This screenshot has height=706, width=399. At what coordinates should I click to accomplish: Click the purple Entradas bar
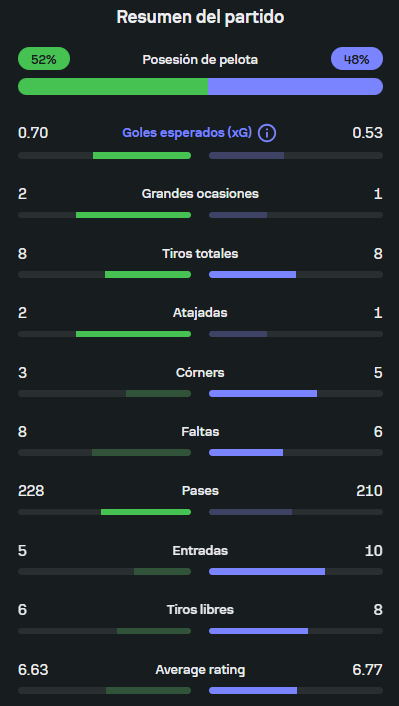coord(267,571)
